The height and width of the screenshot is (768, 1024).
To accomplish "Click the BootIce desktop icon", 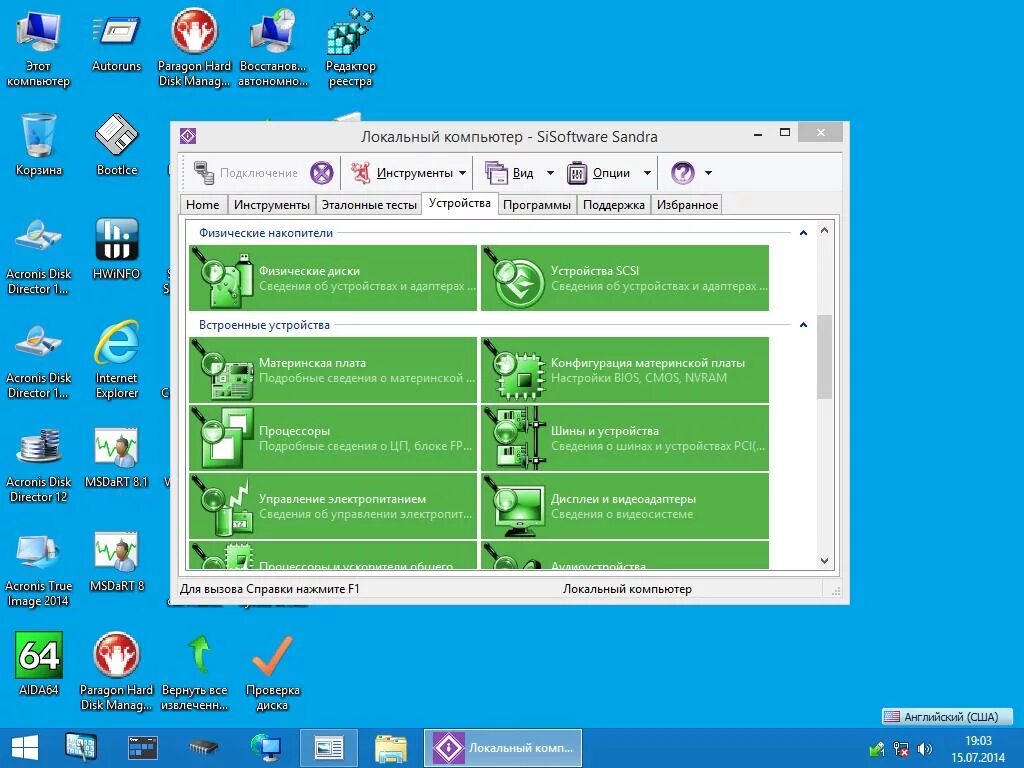I will pyautogui.click(x=117, y=145).
